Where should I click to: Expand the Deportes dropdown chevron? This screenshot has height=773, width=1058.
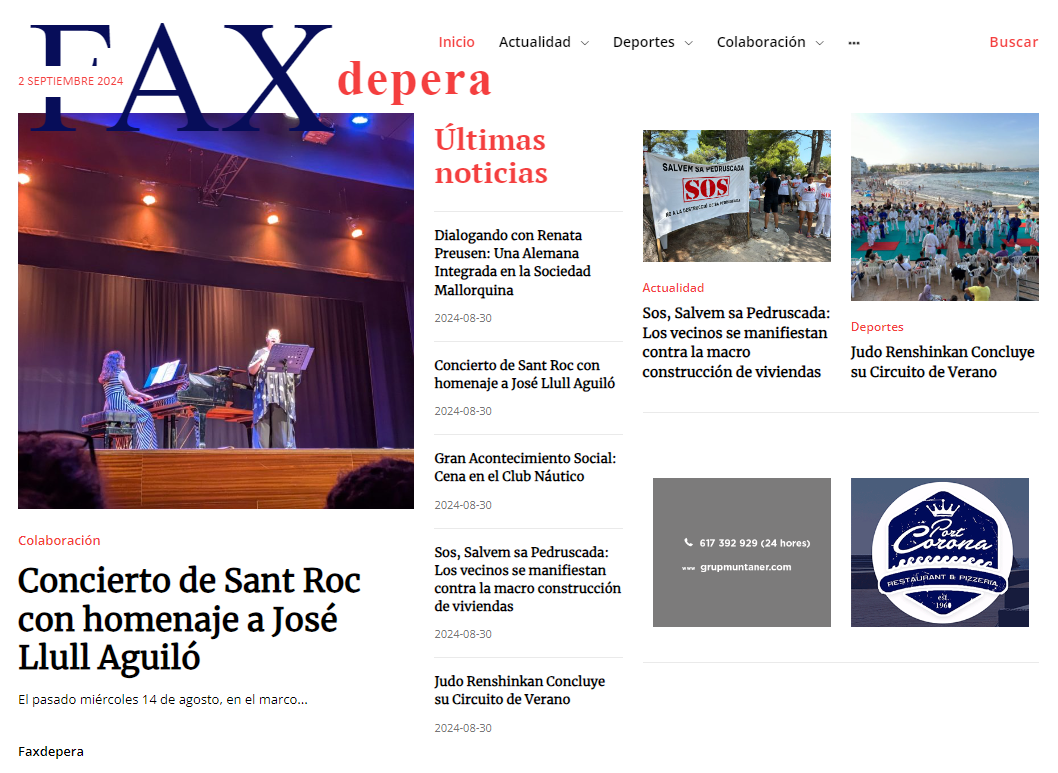(688, 43)
